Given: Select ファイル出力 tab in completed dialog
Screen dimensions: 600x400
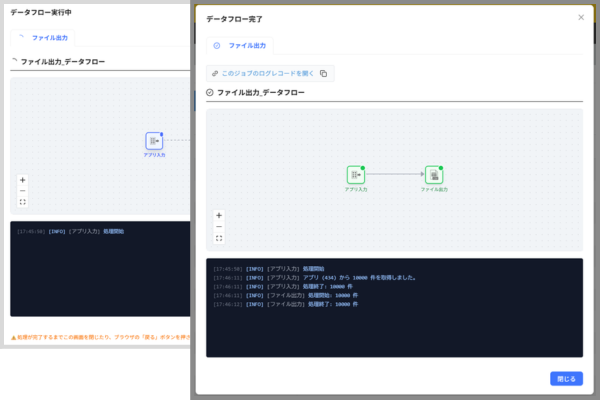Looking at the screenshot, I should (240, 46).
